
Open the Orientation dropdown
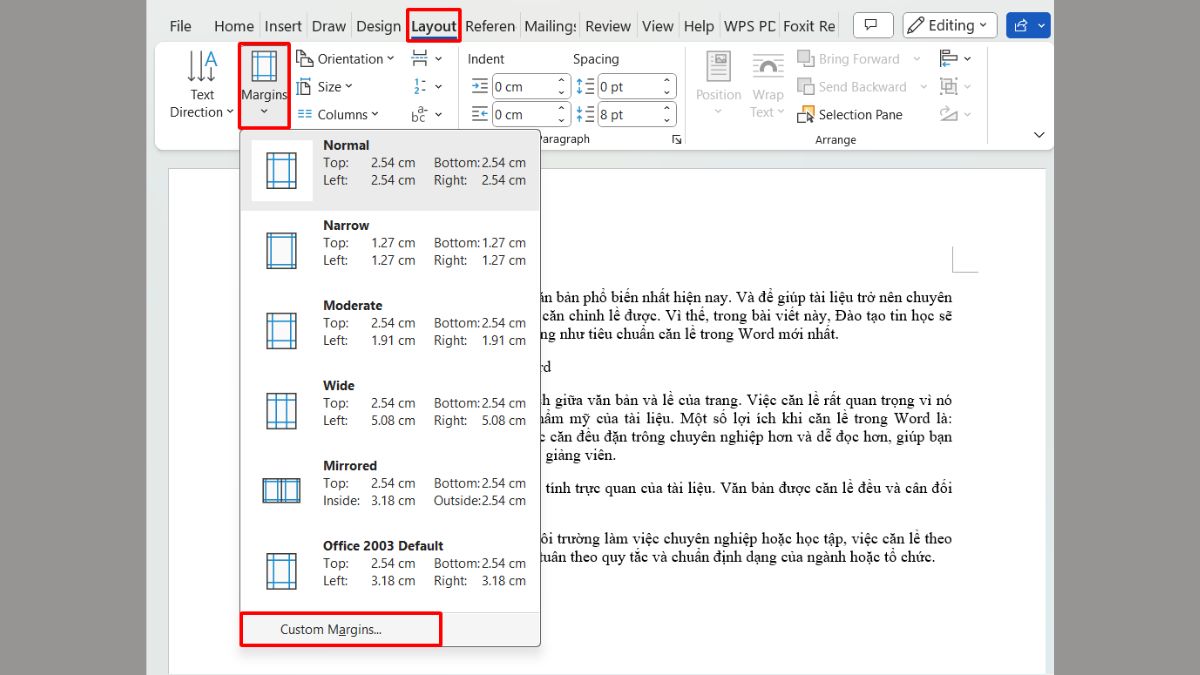tap(345, 58)
